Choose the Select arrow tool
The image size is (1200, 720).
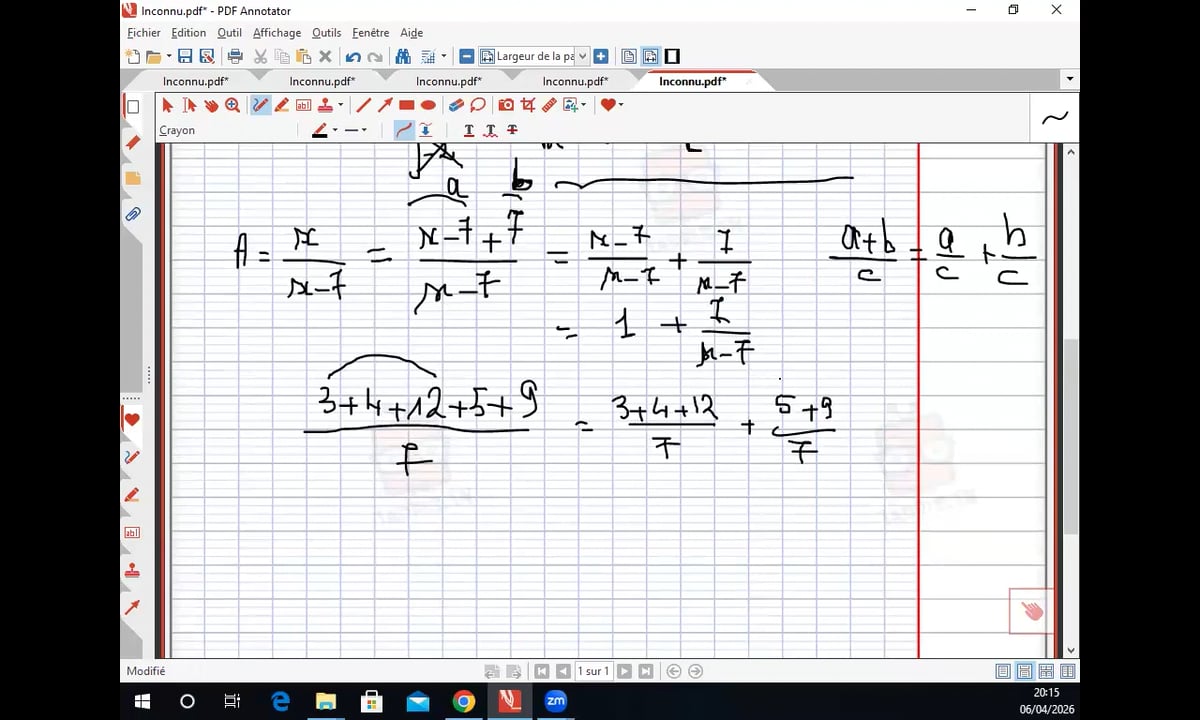pos(167,105)
